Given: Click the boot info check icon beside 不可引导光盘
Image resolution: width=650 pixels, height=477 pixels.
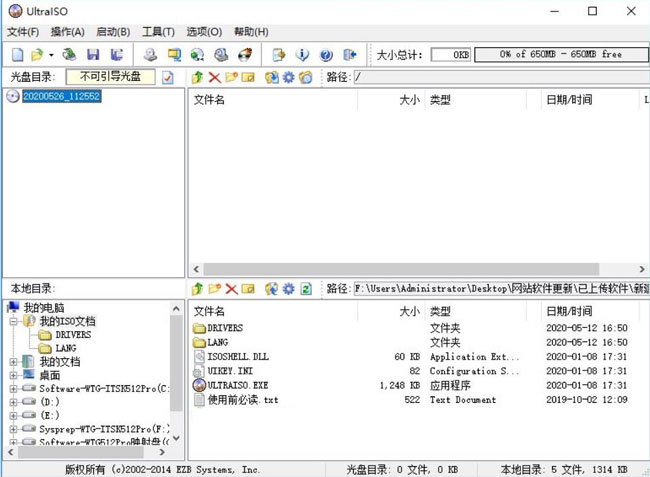Looking at the screenshot, I should [x=168, y=77].
